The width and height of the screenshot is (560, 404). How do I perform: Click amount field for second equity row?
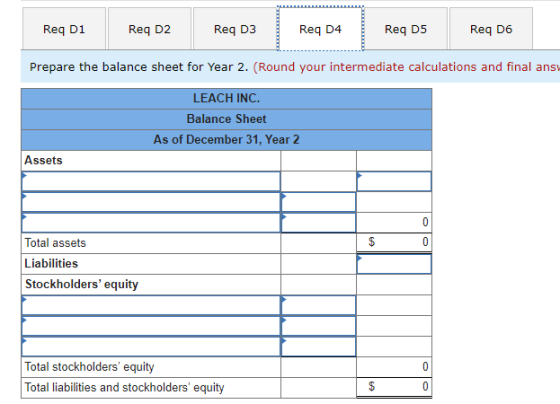(319, 326)
